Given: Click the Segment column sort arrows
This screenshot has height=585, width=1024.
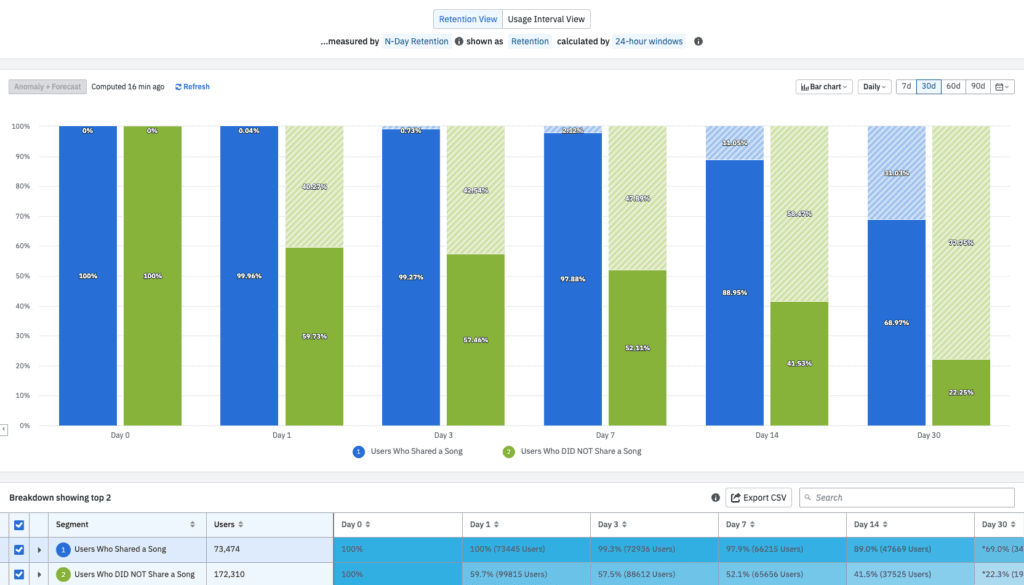Looking at the screenshot, I should 192,525.
